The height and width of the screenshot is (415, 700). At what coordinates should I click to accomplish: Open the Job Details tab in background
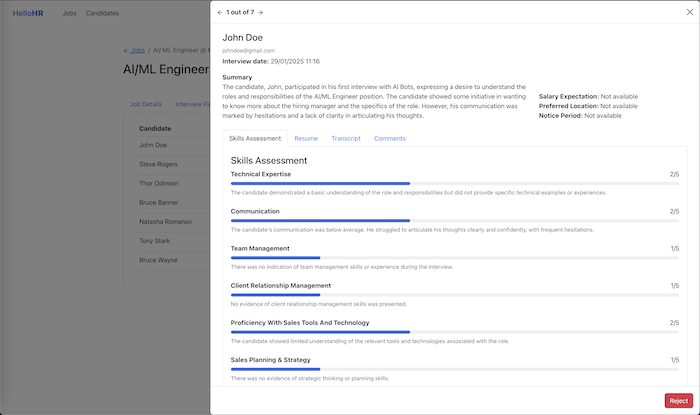(146, 104)
